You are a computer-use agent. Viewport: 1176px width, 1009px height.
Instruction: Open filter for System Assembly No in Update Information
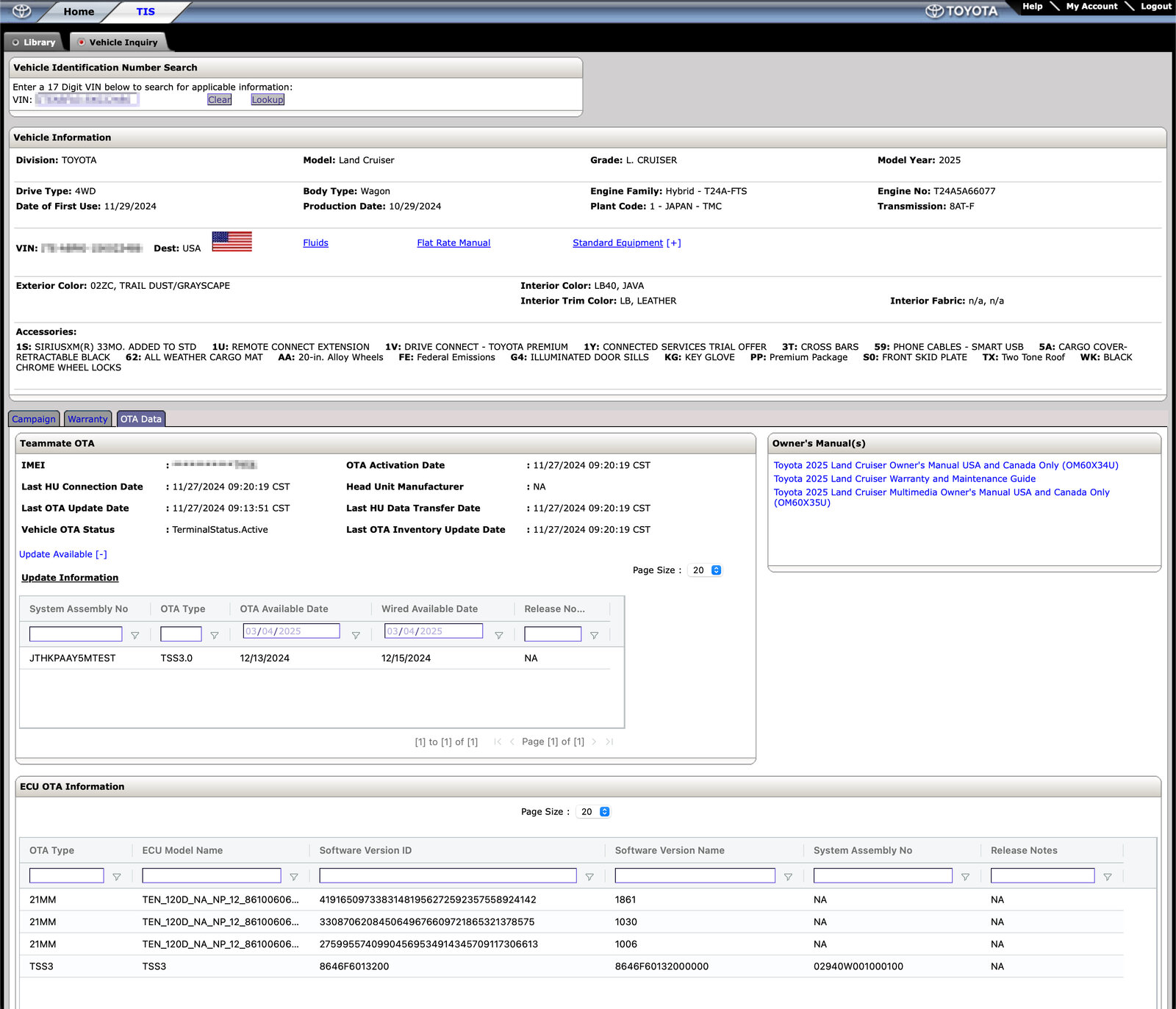135,635
